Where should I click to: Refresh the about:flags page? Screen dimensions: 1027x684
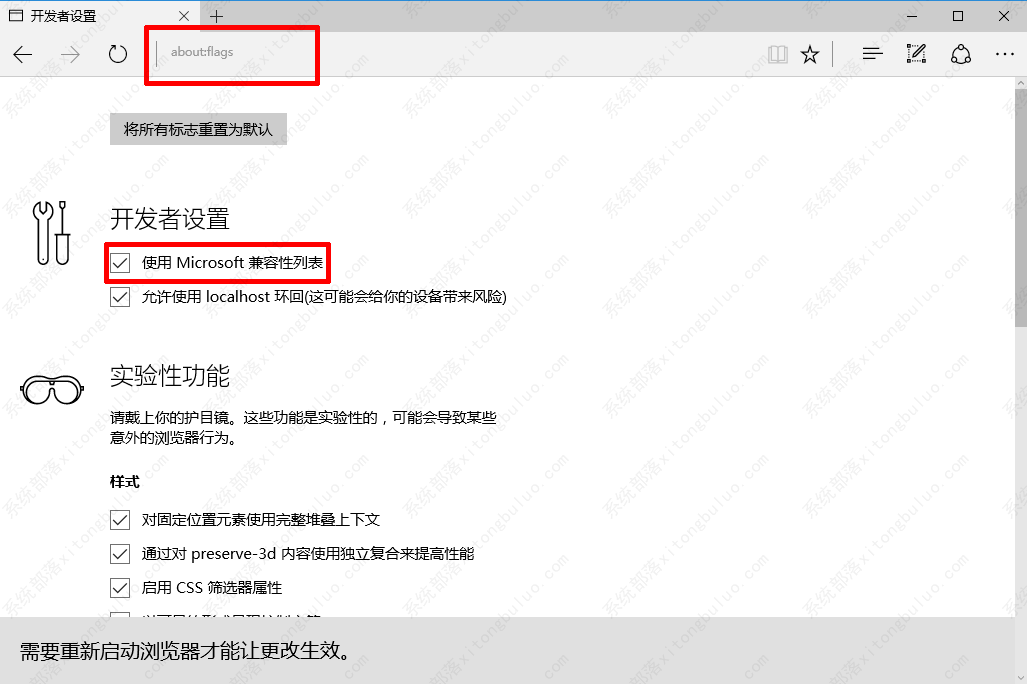coord(117,54)
